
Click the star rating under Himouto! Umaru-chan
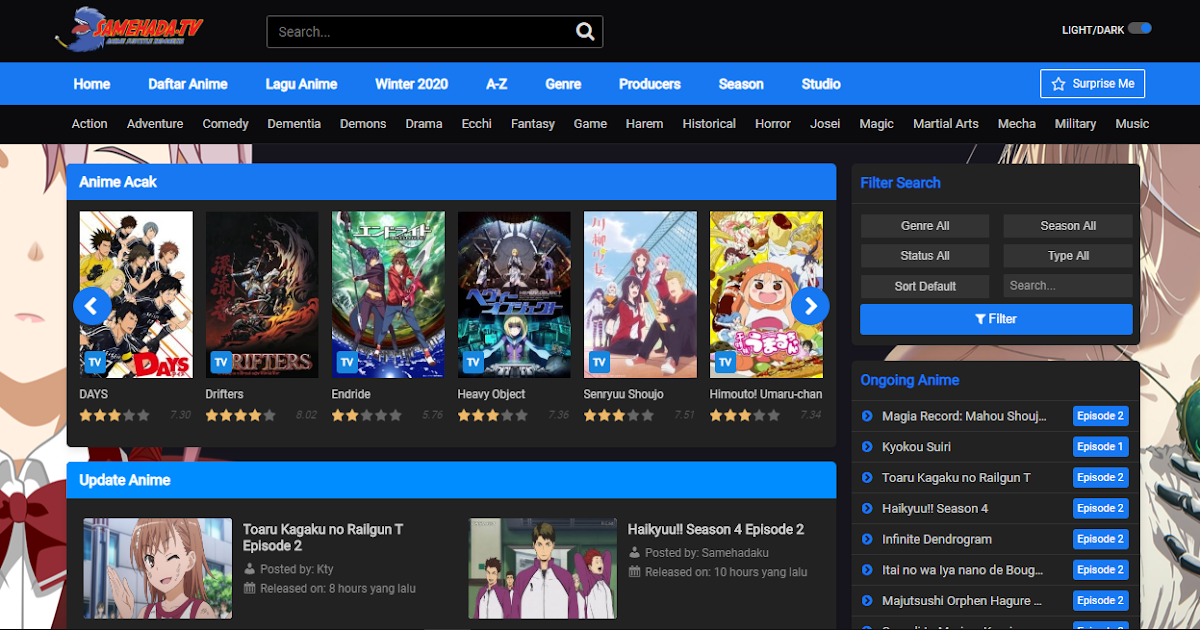pos(745,415)
